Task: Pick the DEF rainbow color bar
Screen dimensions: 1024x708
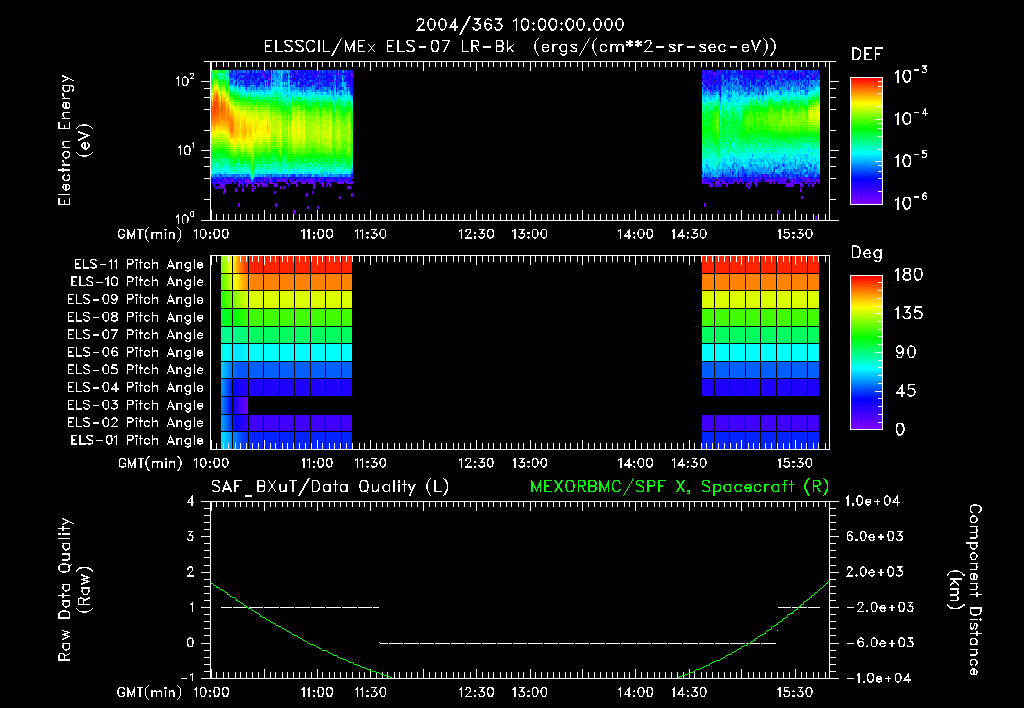Action: tap(866, 141)
